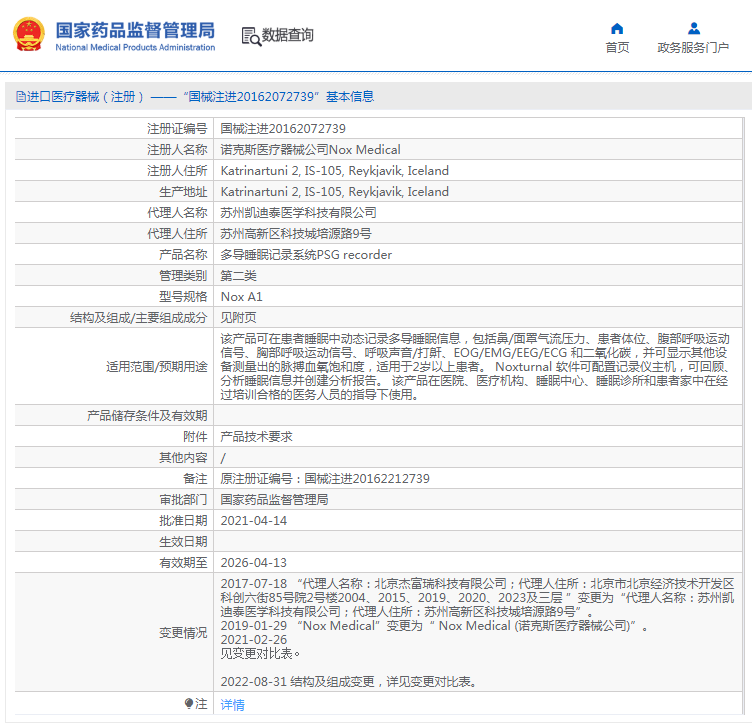
Task: Click 2017-07-18 代理人名称 change entry
Action: (x=477, y=597)
